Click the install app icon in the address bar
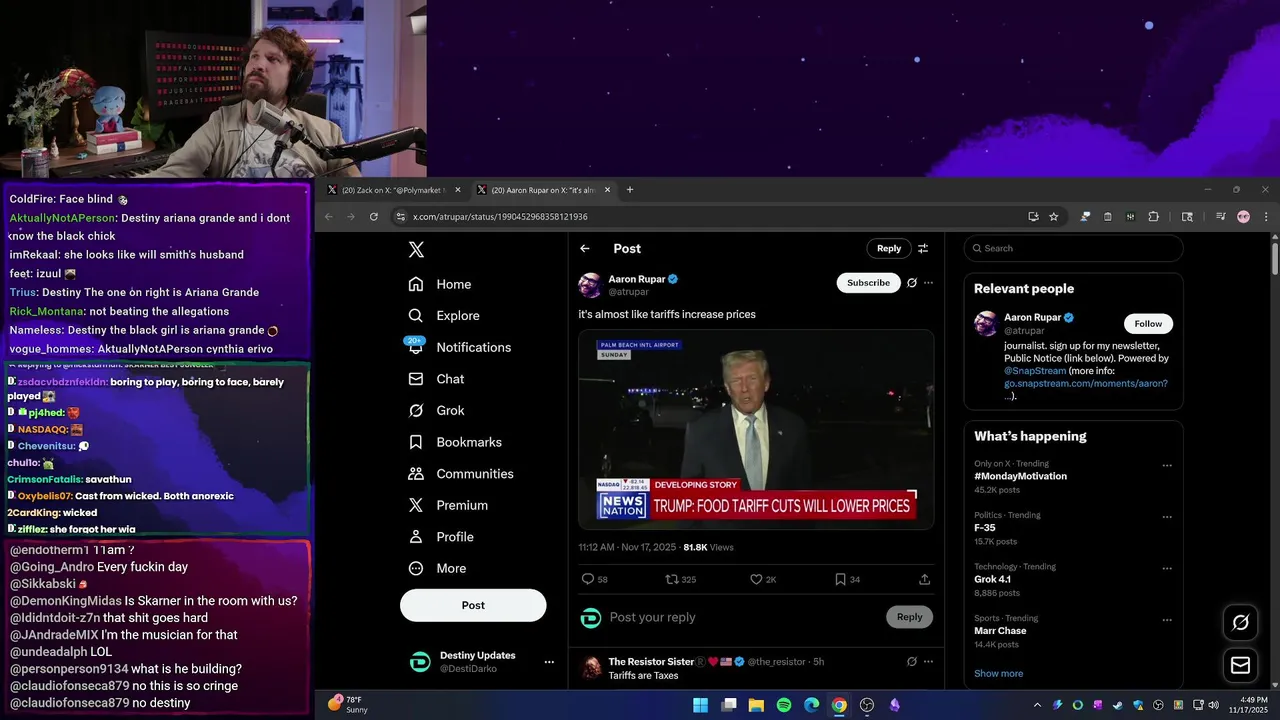The width and height of the screenshot is (1280, 720). pos(1033,217)
